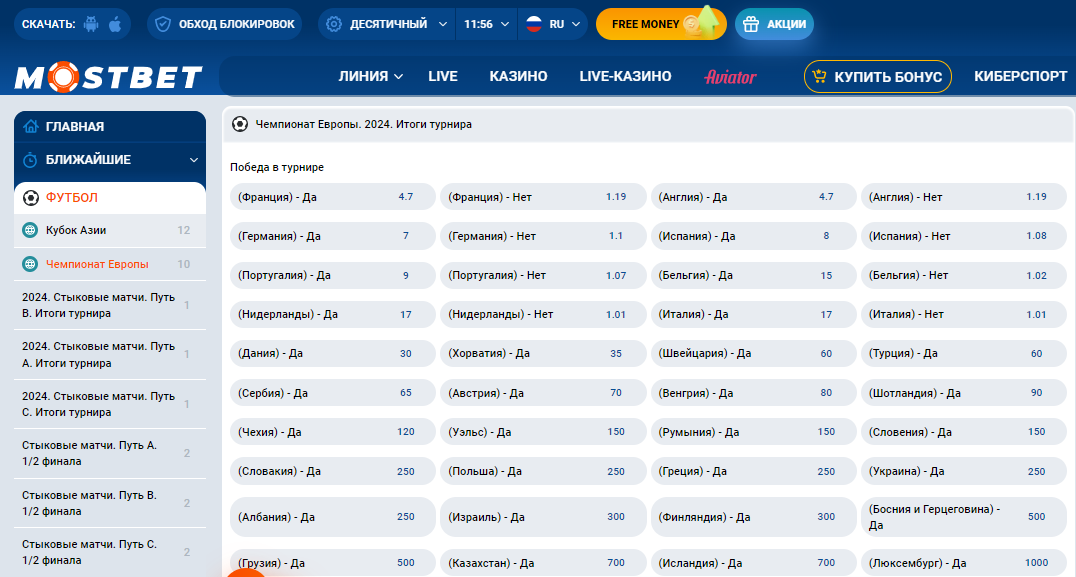
Task: Click the cart icon in Купить бонус
Action: click(x=819, y=76)
